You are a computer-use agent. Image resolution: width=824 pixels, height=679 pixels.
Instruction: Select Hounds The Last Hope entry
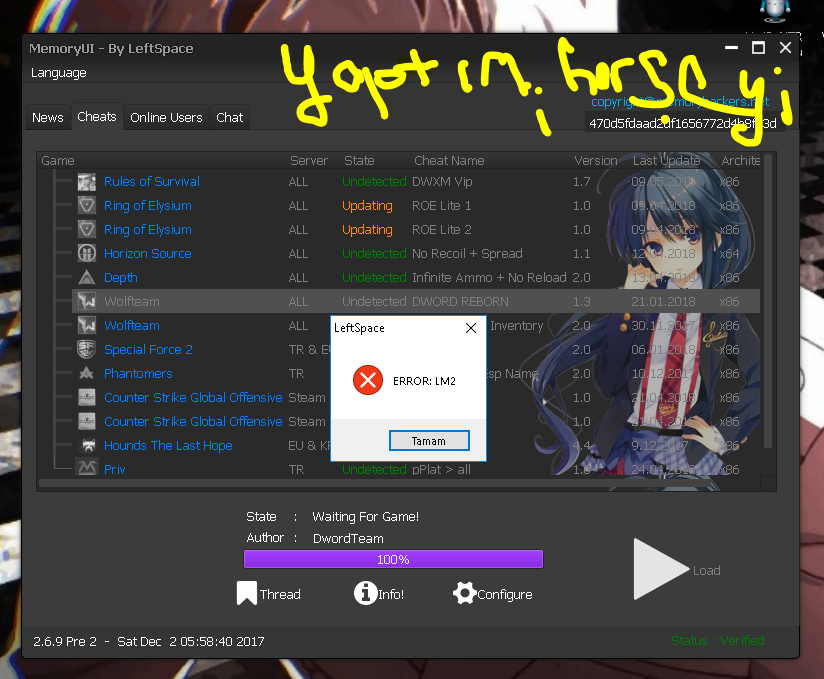pos(168,446)
